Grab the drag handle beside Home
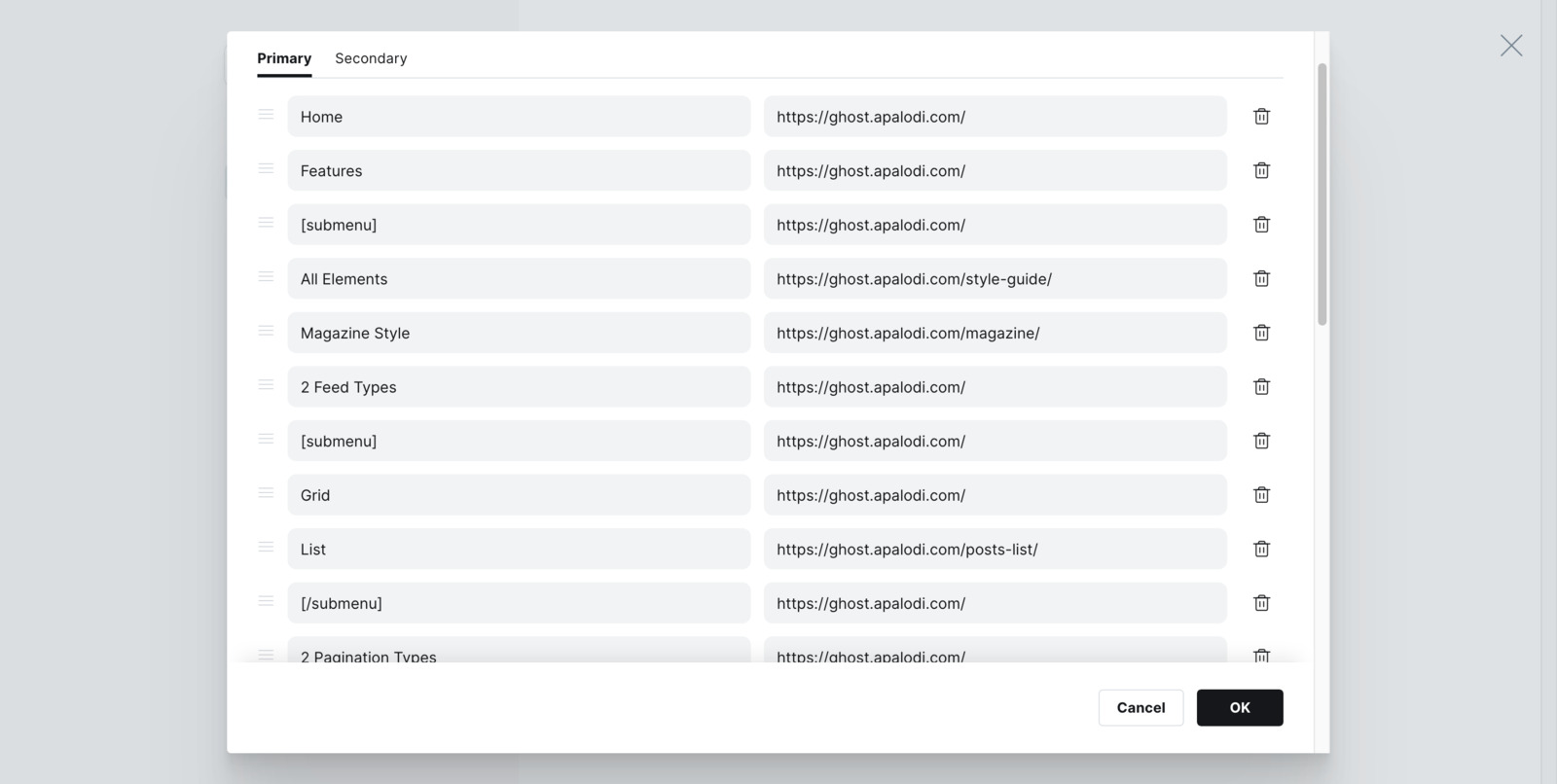 click(266, 115)
